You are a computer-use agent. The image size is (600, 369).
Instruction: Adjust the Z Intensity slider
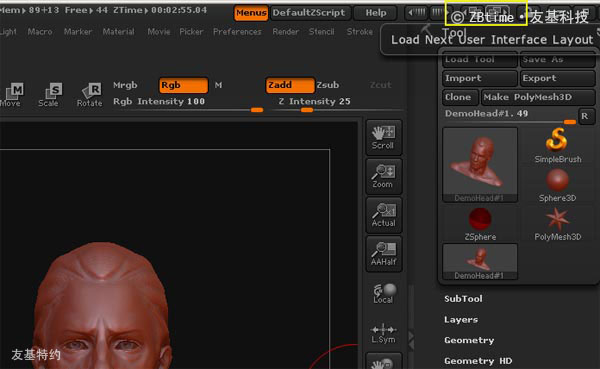(x=337, y=104)
